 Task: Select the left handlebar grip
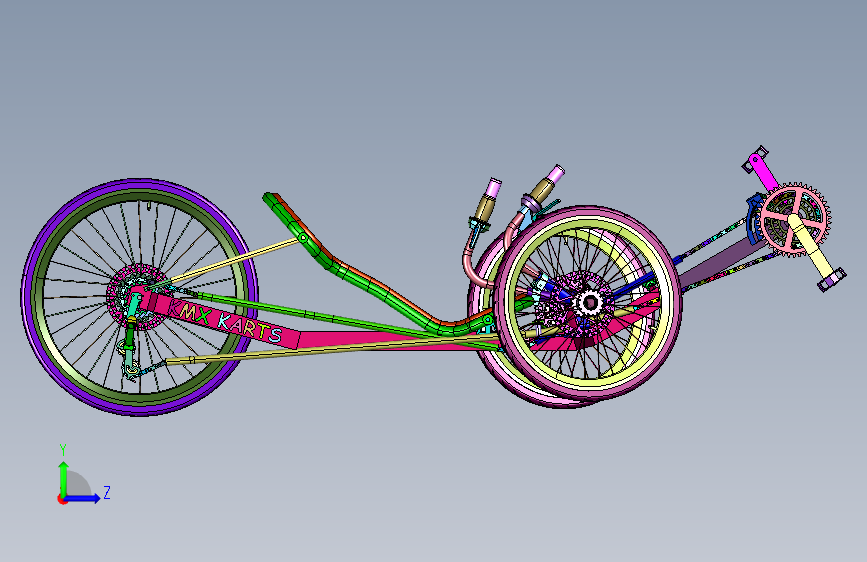[489, 201]
